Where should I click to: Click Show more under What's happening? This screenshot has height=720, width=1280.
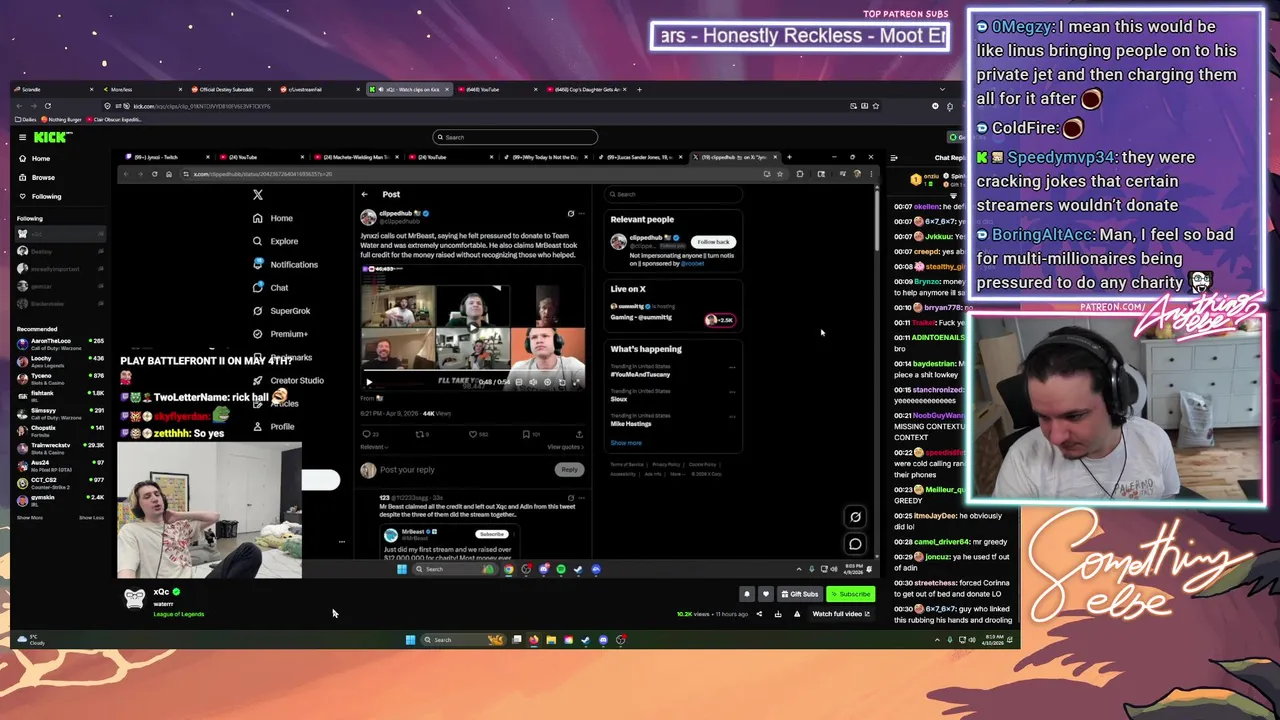pos(626,443)
